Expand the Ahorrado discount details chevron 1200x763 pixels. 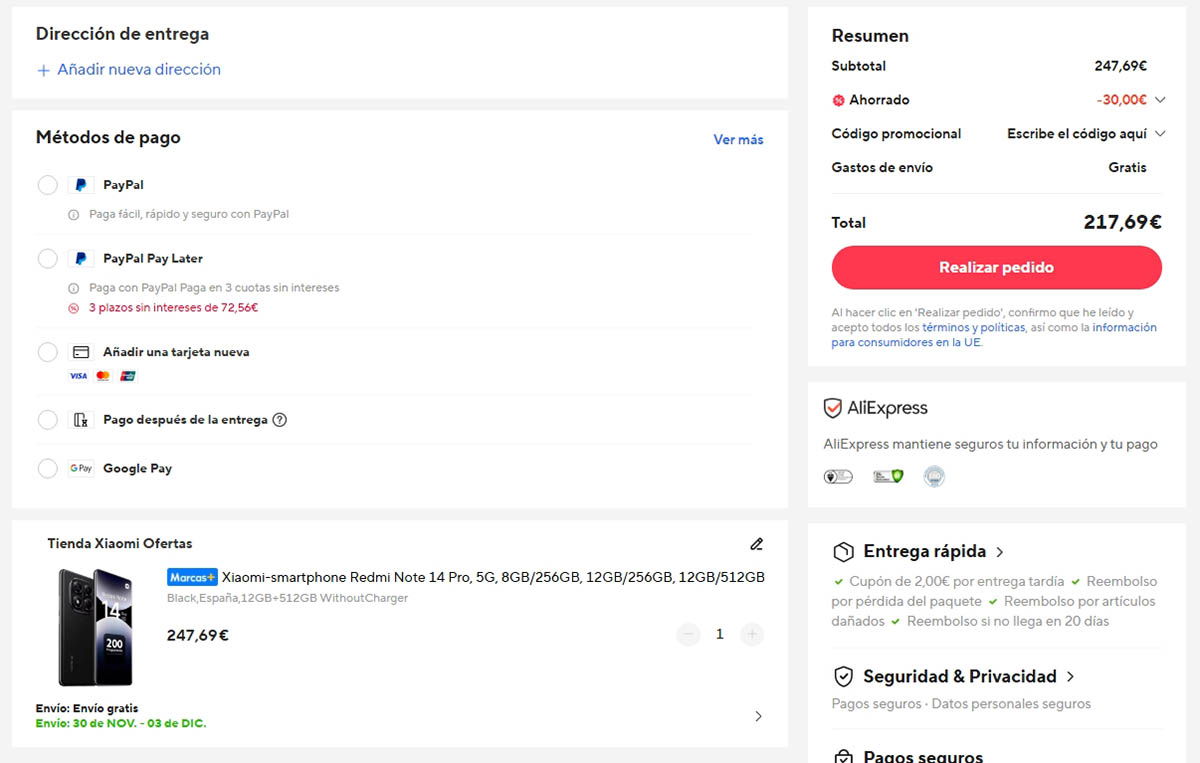[1159, 99]
